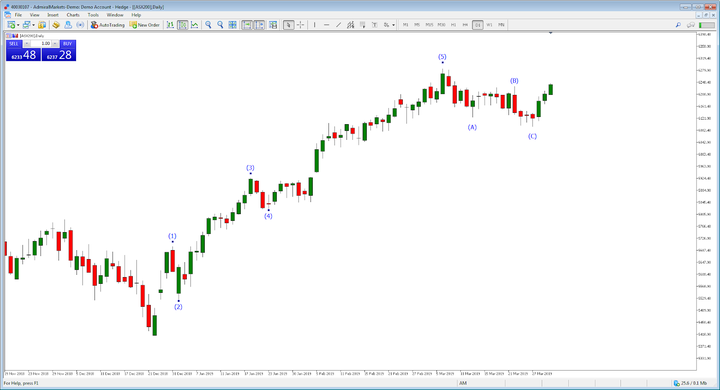Toggle the Data Window icon
The width and height of the screenshot is (720, 390).
56,25
